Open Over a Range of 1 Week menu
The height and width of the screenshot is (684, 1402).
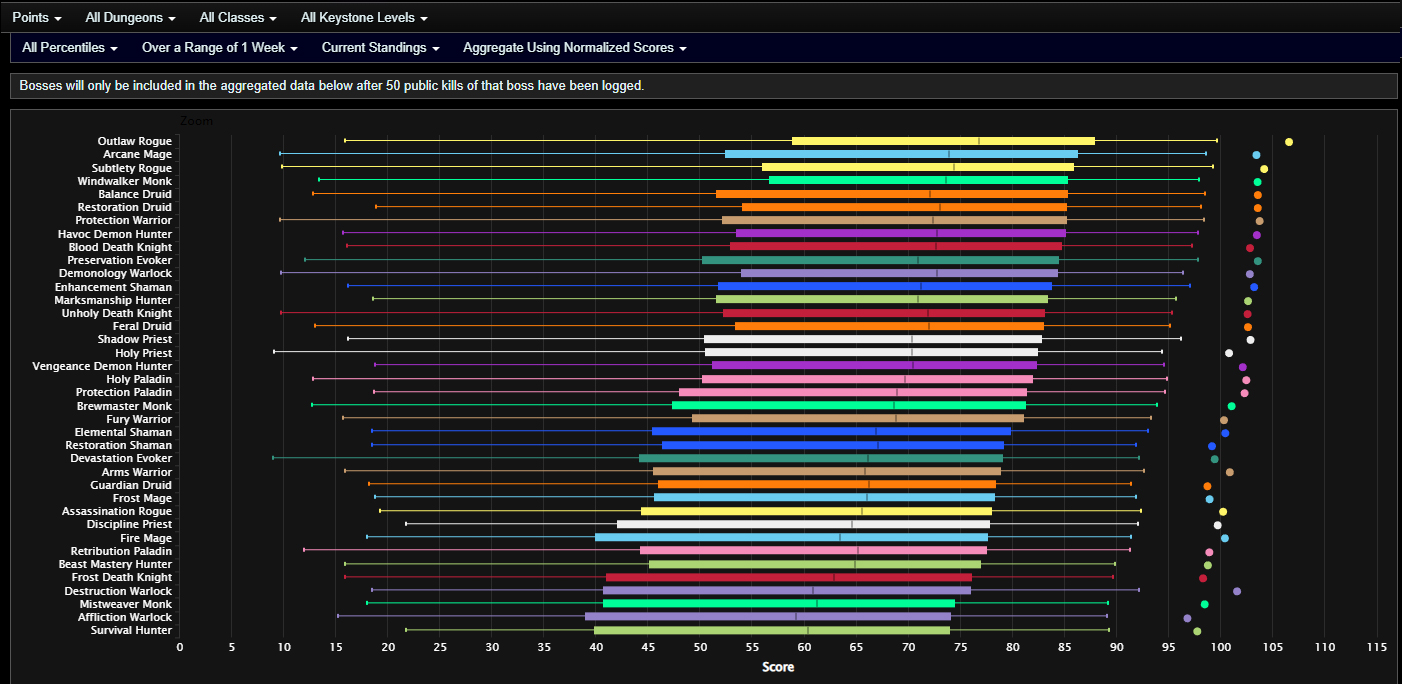219,48
